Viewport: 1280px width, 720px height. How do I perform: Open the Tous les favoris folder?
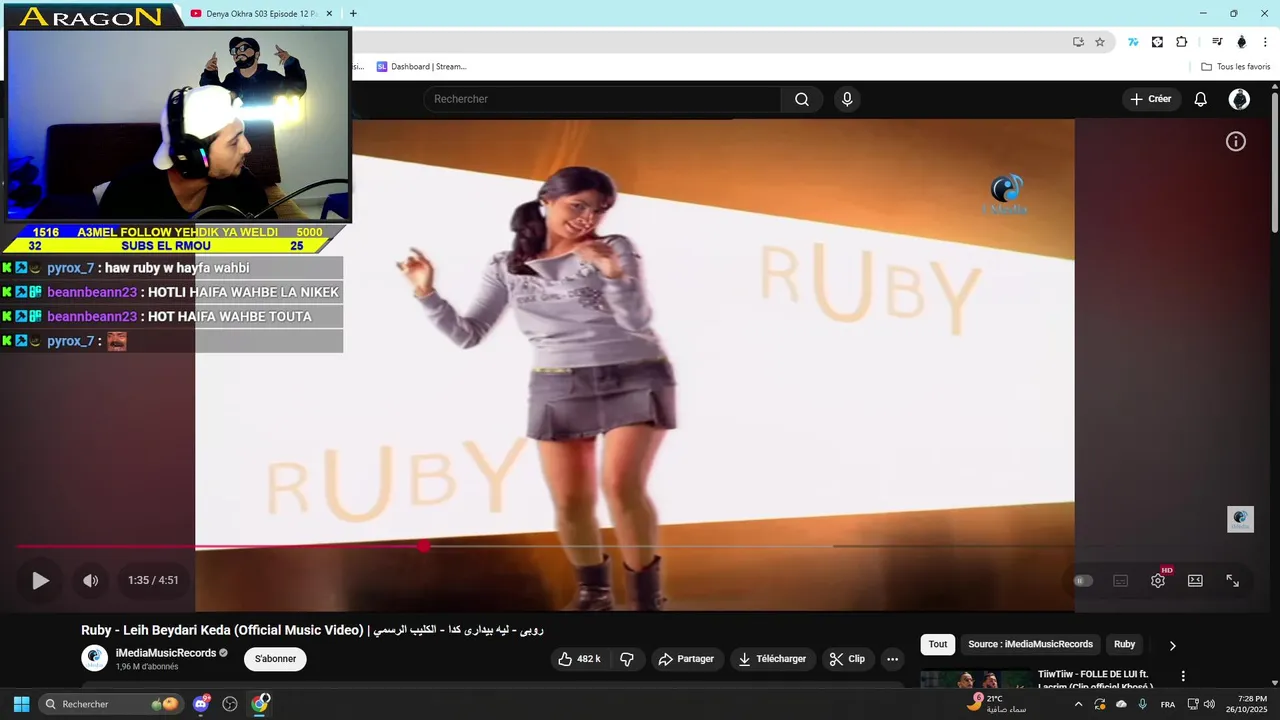(1235, 67)
